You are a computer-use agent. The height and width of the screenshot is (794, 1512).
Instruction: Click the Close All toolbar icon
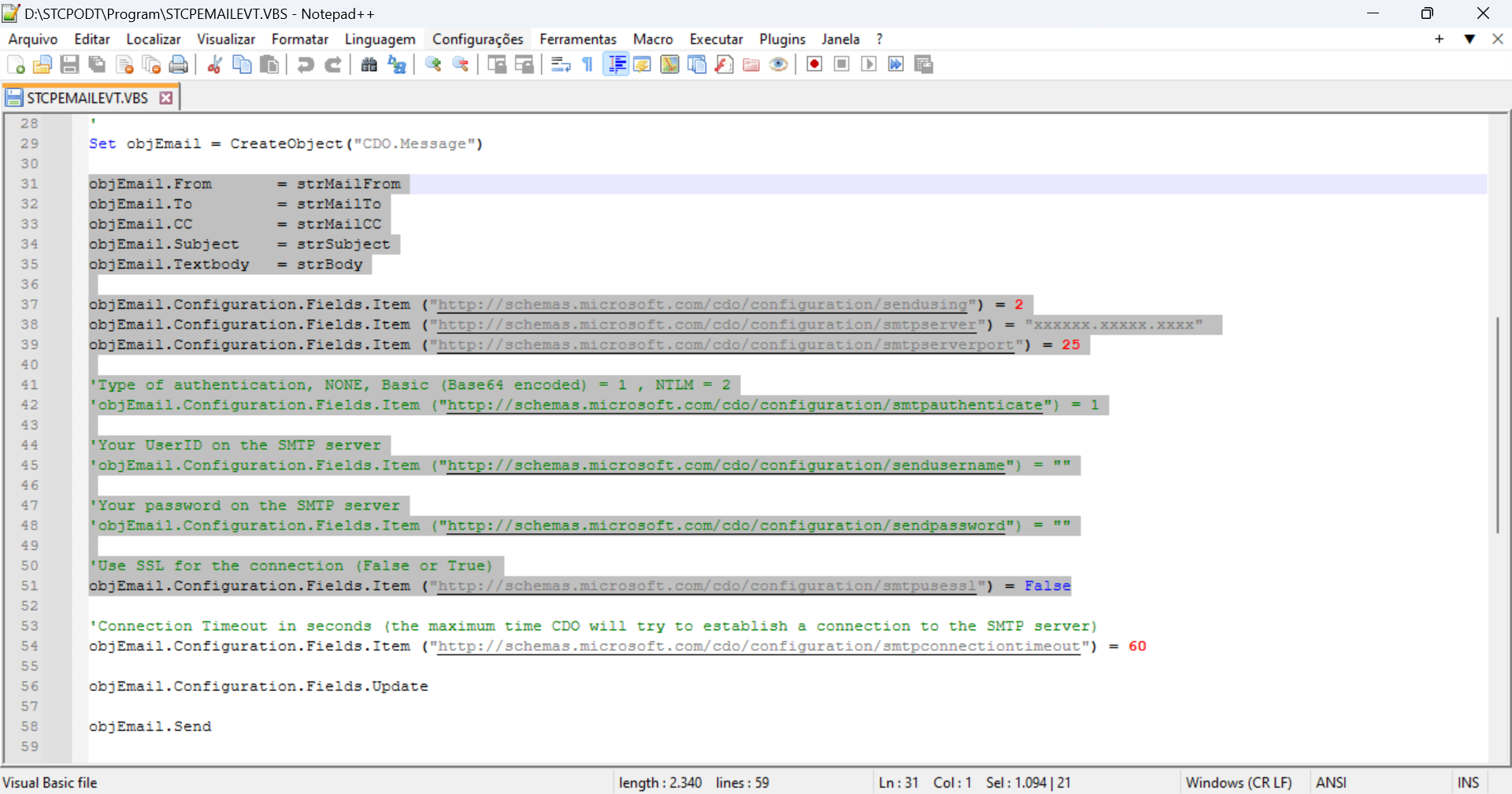point(151,65)
